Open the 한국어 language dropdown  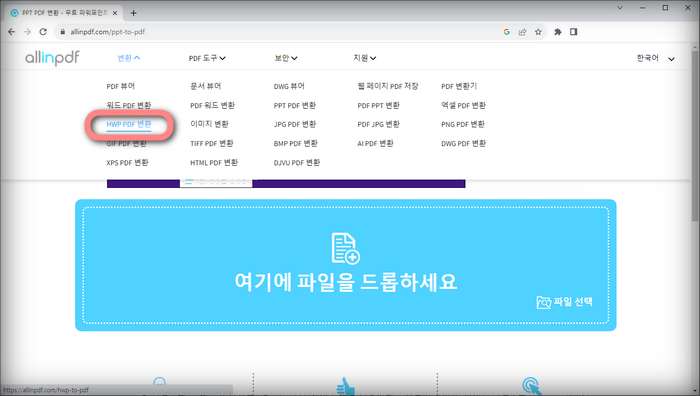pos(655,58)
